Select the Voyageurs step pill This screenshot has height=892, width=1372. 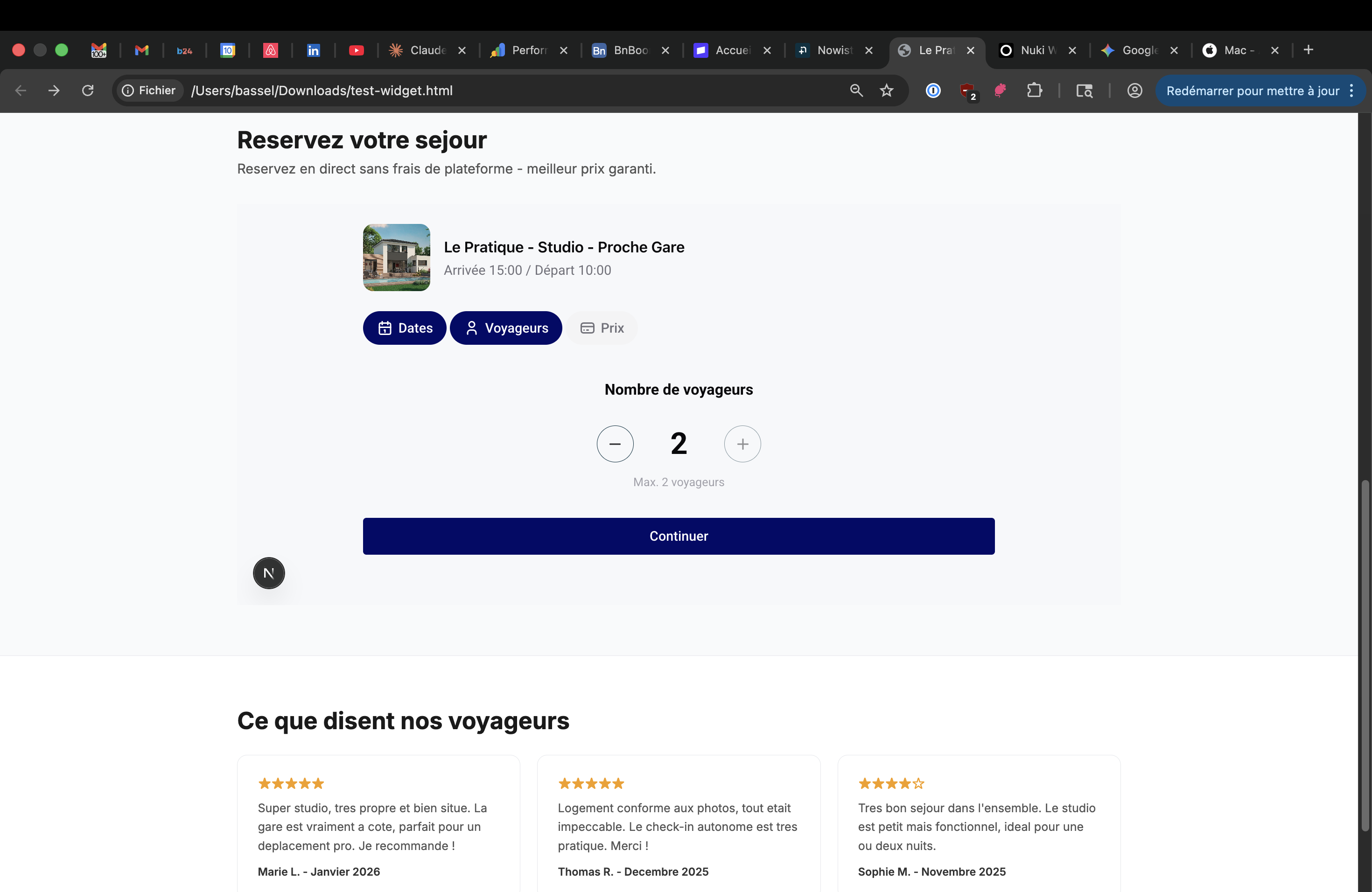[x=505, y=328]
